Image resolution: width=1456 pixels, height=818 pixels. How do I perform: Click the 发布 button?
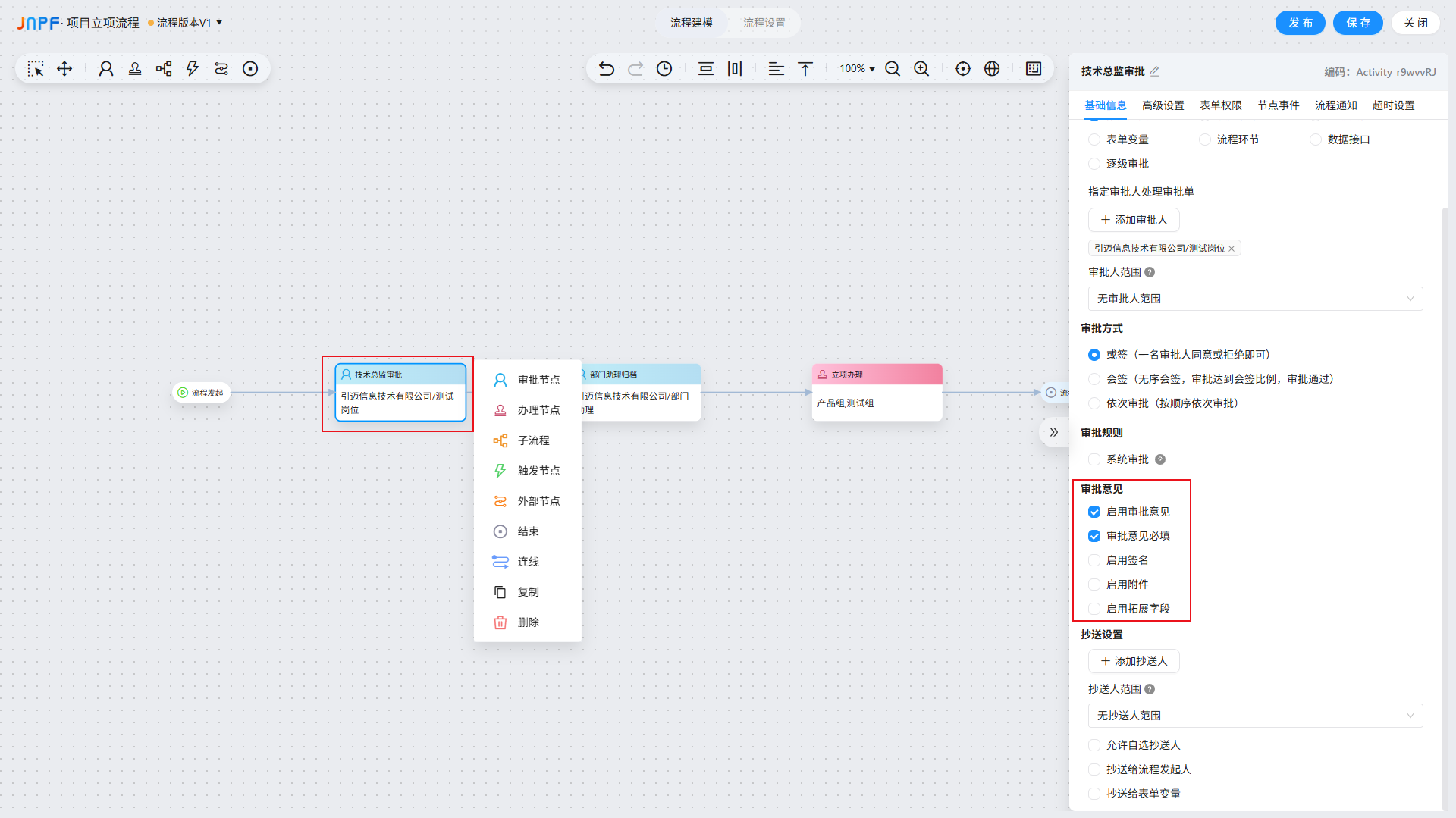coord(1300,23)
